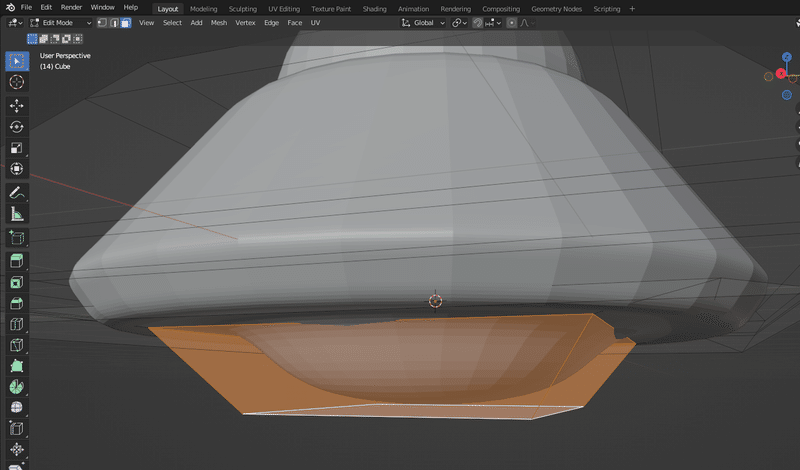Open the Mesh menu

point(218,22)
